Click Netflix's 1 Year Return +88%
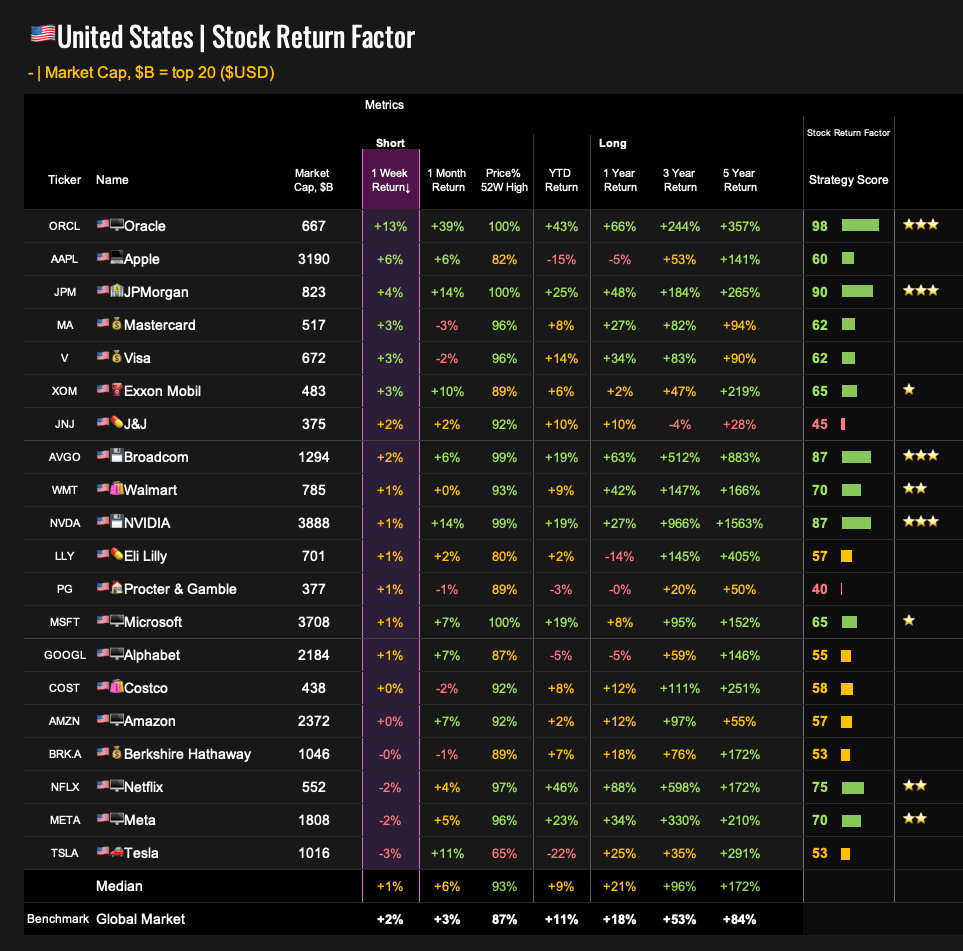Image resolution: width=963 pixels, height=951 pixels. pyautogui.click(x=620, y=788)
